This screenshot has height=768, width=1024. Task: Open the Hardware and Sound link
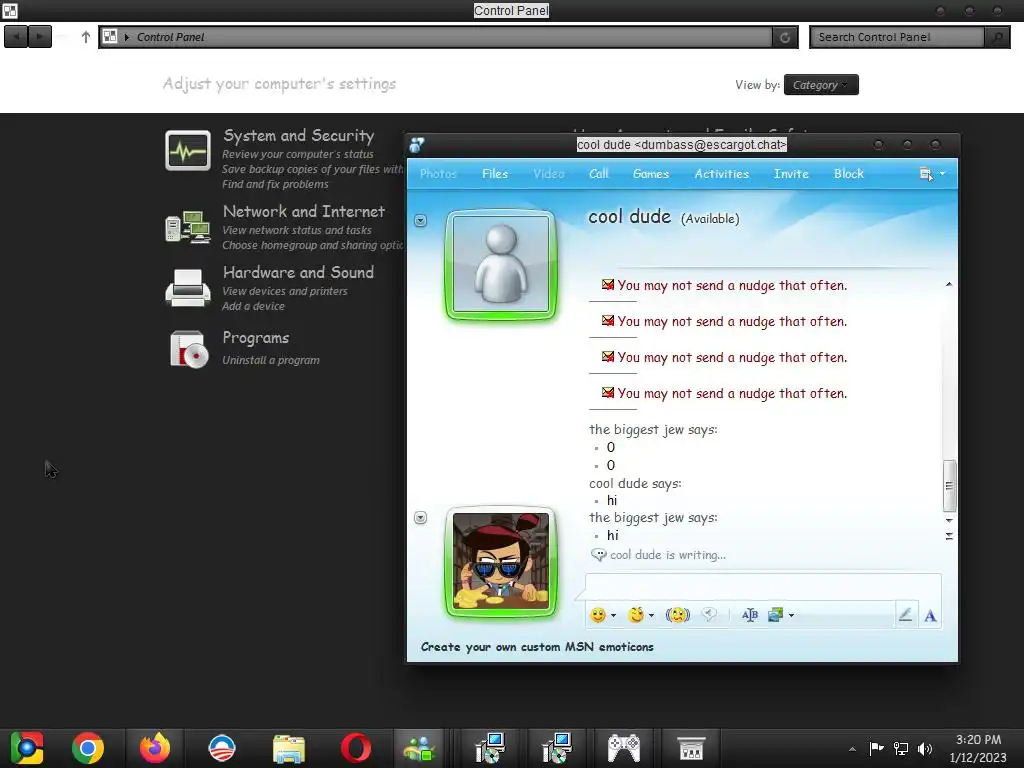298,272
